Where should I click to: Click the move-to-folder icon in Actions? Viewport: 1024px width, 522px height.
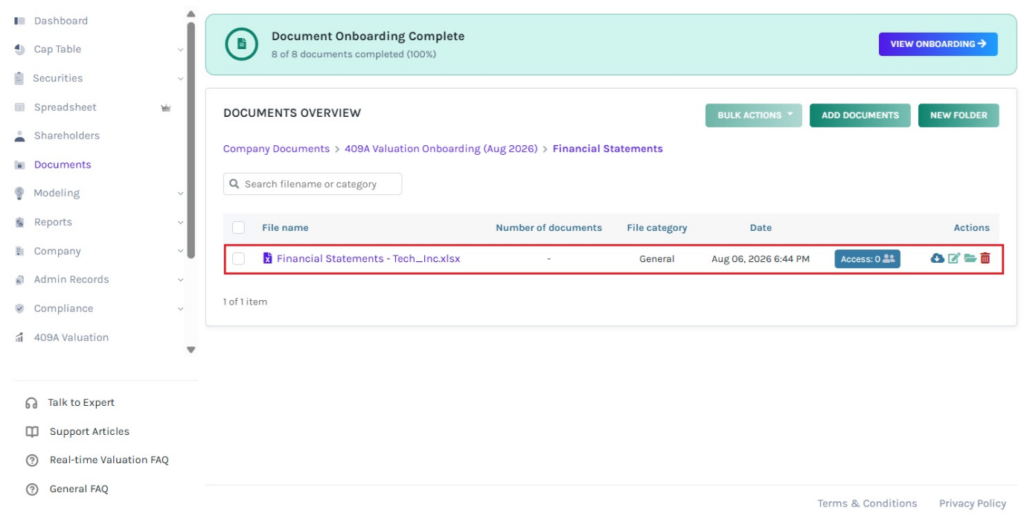coord(970,258)
